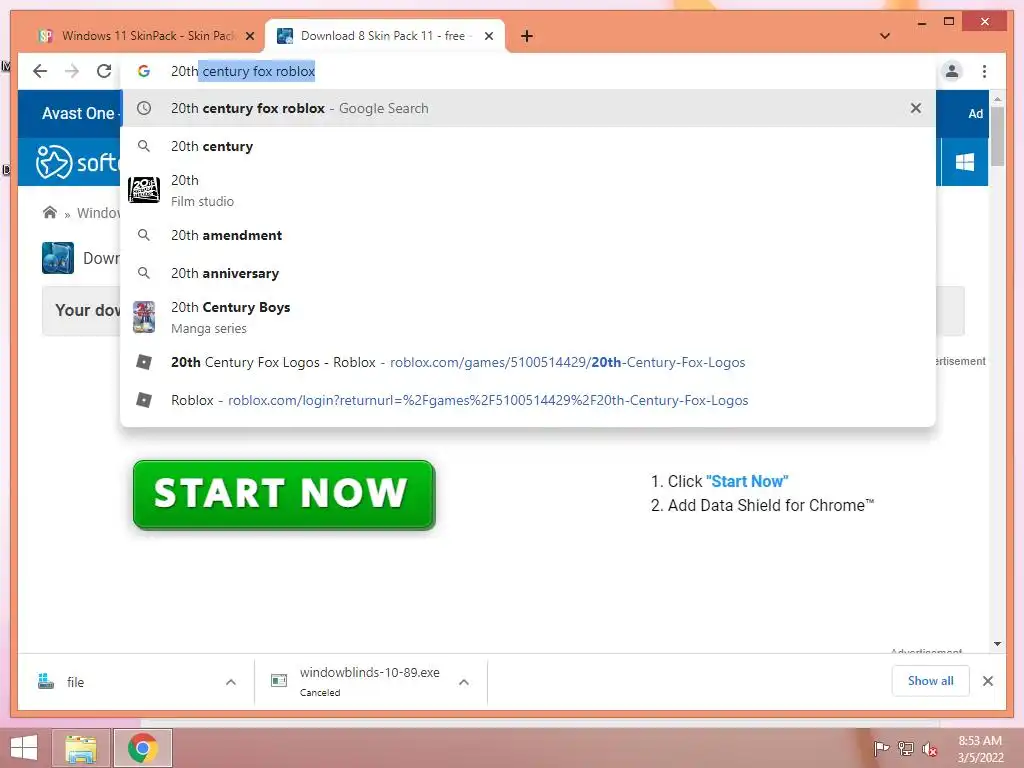Click the Roblox icon beside 20th Century Fox Logos

pyautogui.click(x=144, y=362)
